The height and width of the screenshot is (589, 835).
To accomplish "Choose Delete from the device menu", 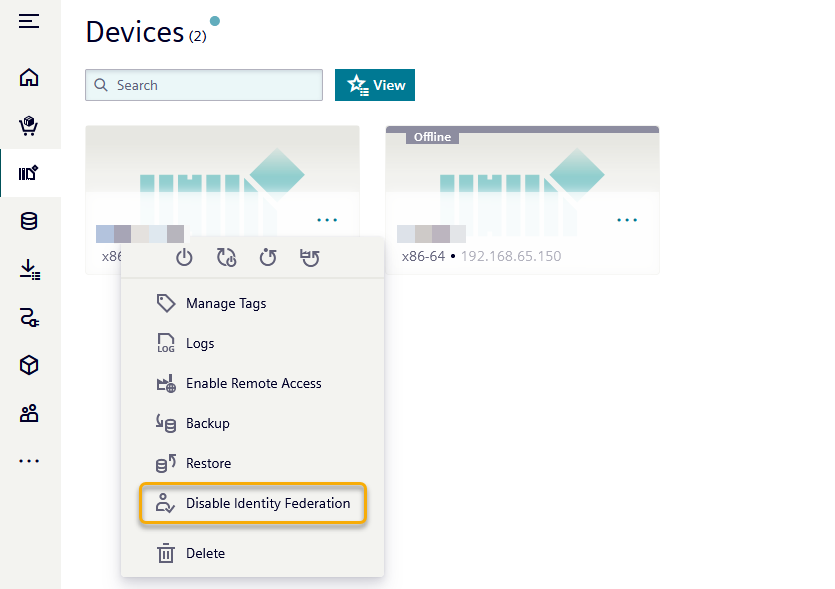I will pos(204,553).
